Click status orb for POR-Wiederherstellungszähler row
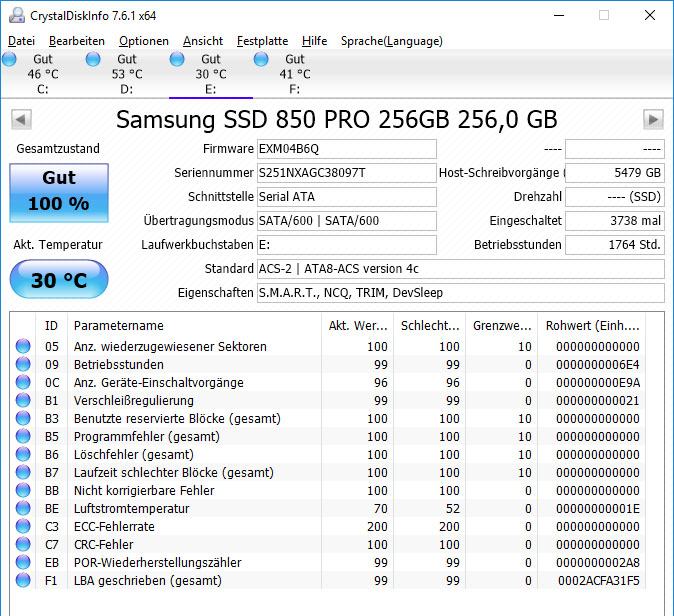Screen dimensions: 674x616 (x=23, y=562)
